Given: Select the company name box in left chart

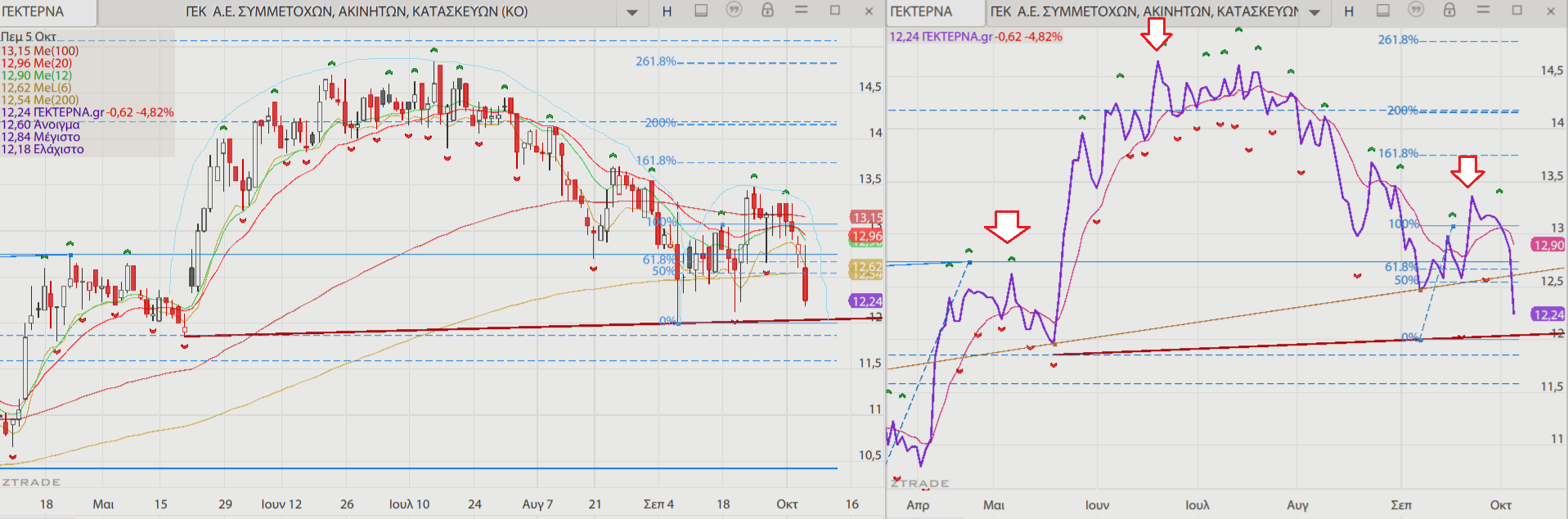Looking at the screenshot, I should coord(357,11).
